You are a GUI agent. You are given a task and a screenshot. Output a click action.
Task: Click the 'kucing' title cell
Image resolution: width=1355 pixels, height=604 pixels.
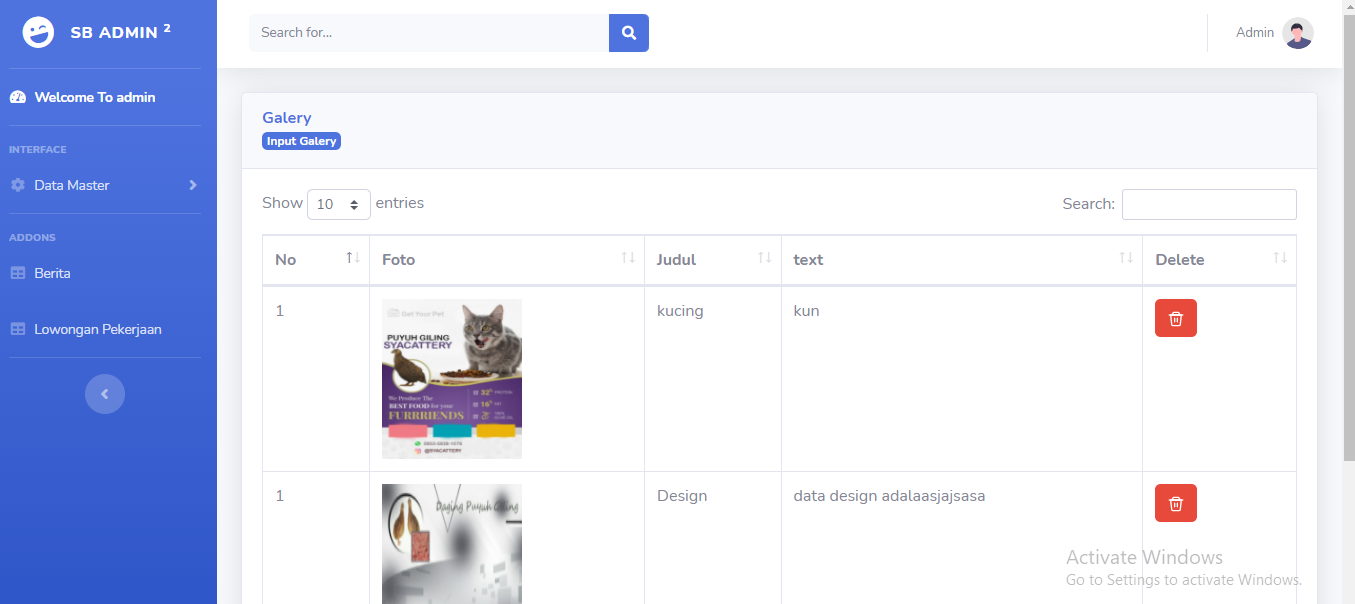tap(680, 311)
